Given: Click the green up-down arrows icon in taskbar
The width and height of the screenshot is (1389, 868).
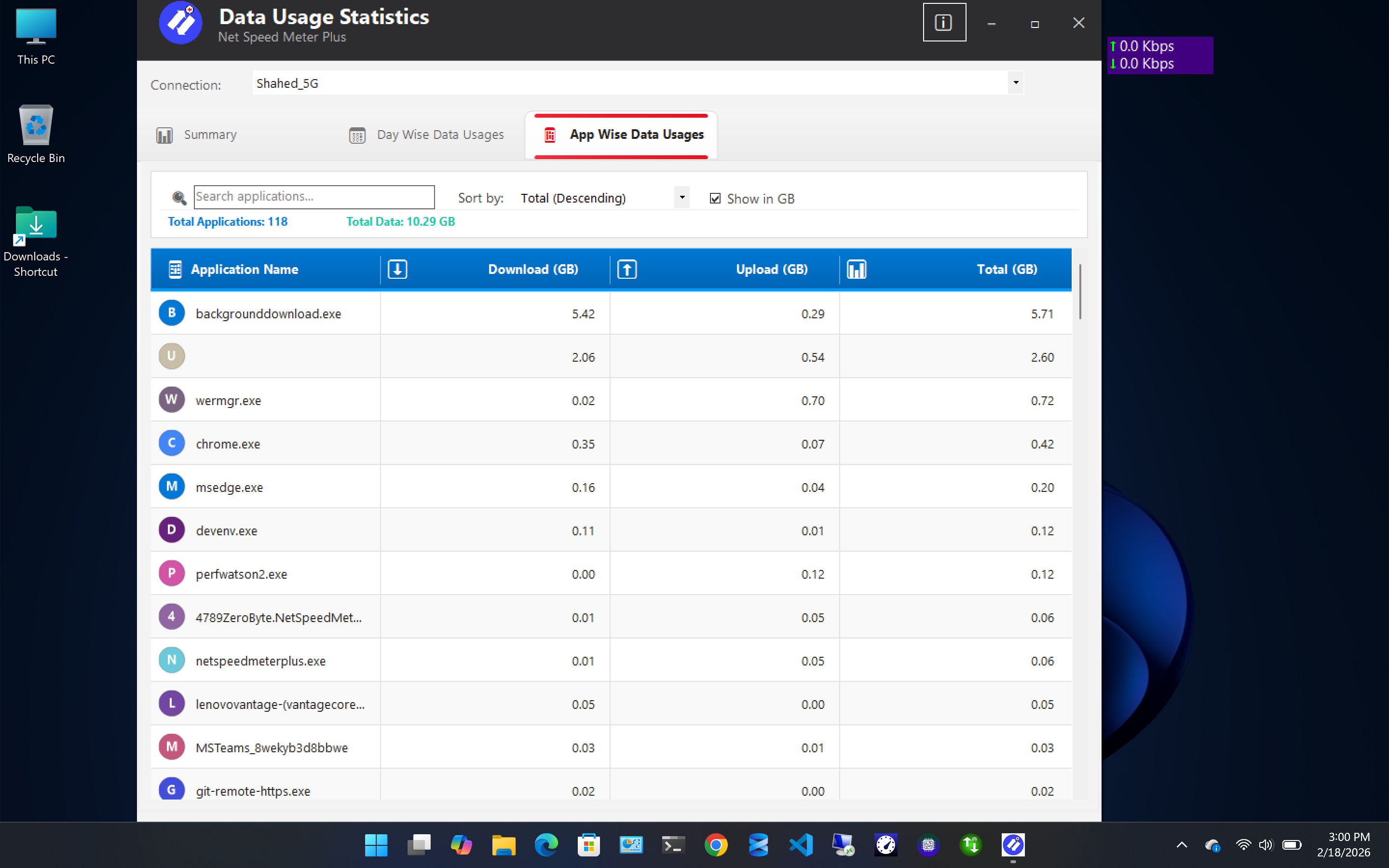Looking at the screenshot, I should coord(970,844).
